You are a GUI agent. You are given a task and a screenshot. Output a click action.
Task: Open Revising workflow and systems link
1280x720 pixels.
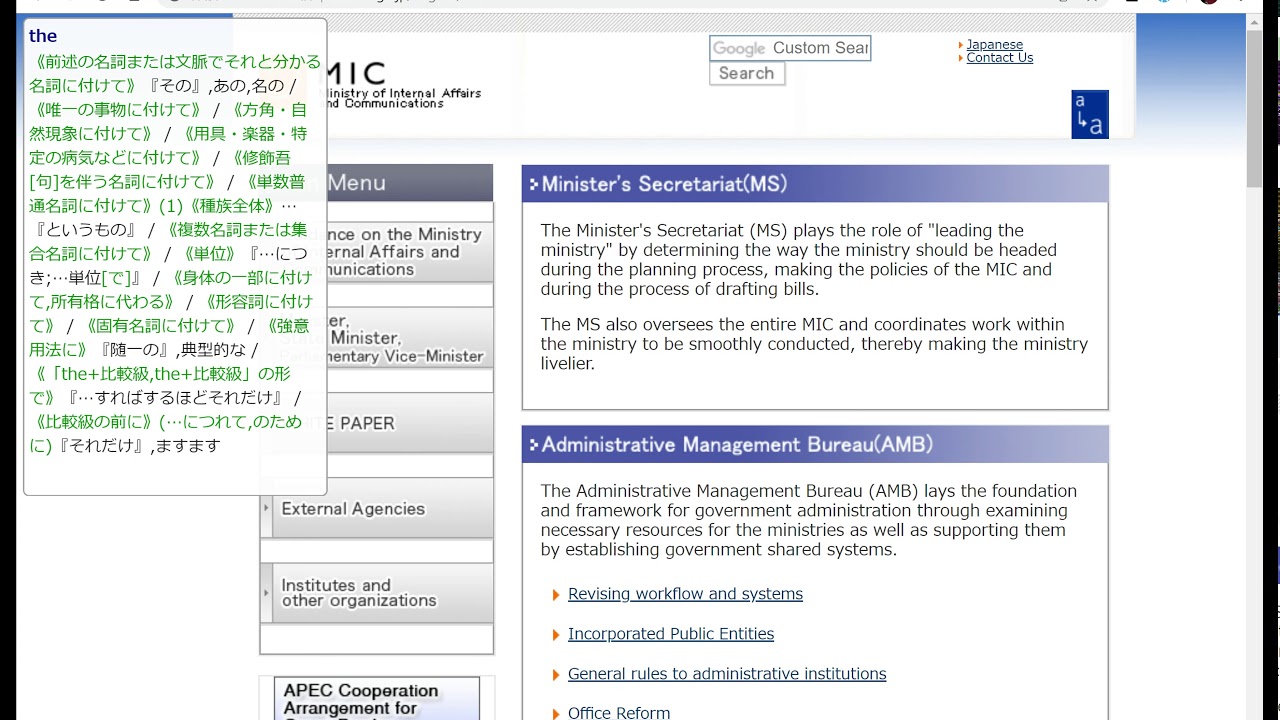(x=685, y=594)
